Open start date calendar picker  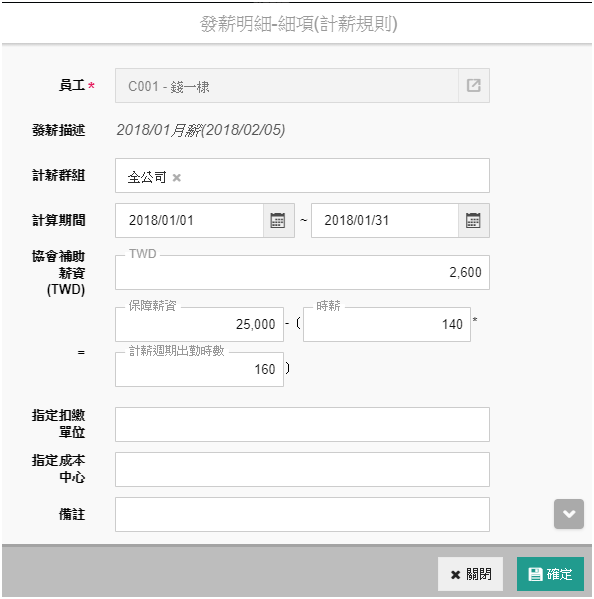(x=278, y=220)
